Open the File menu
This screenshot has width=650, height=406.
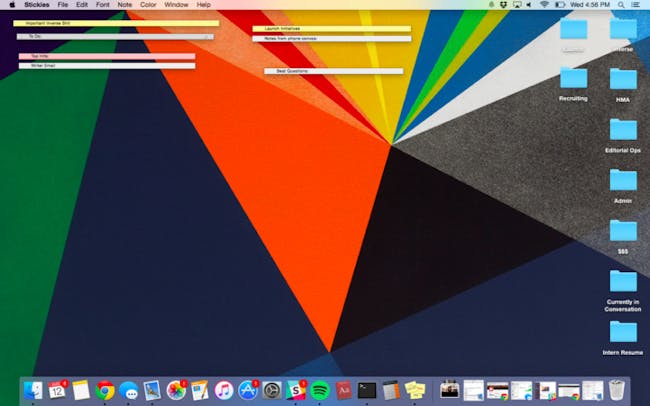(63, 5)
